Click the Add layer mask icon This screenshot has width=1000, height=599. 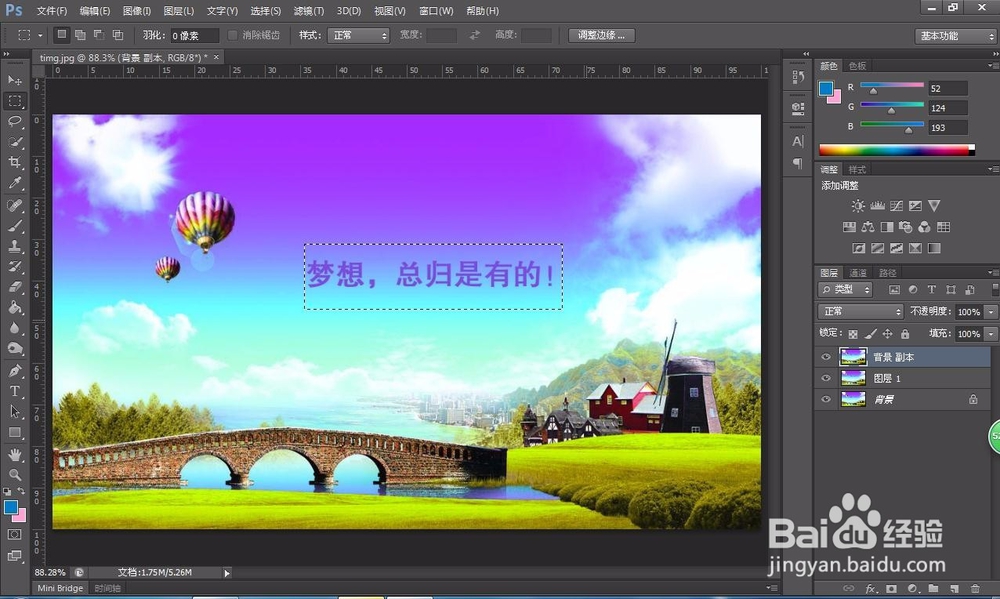(893, 588)
